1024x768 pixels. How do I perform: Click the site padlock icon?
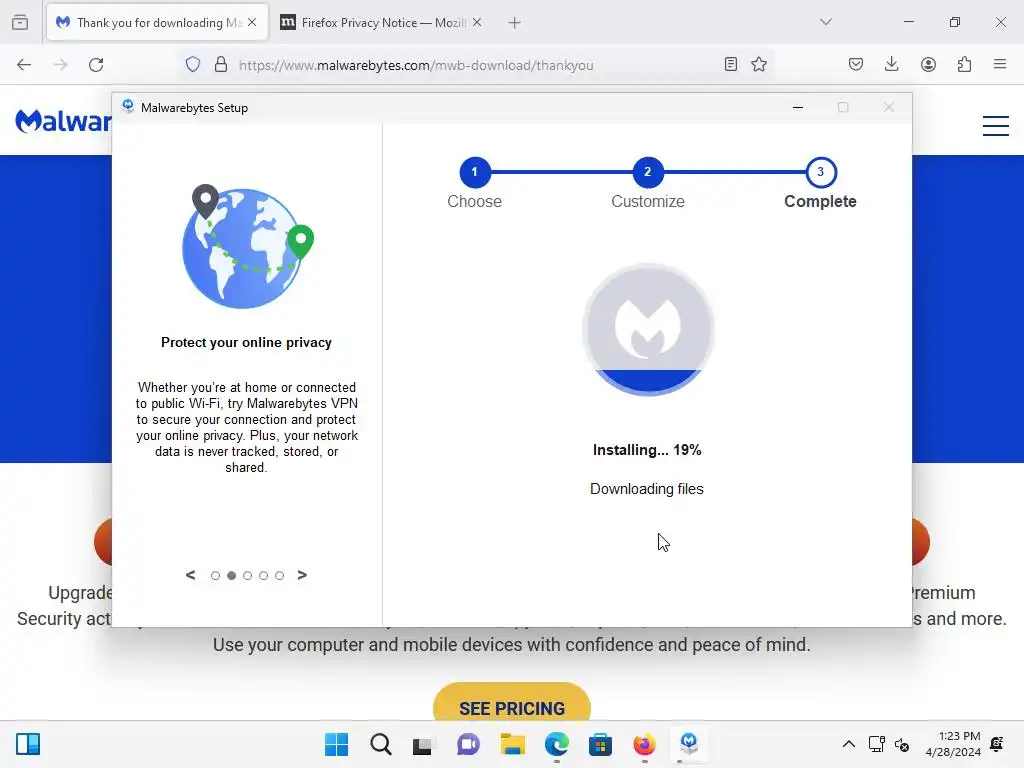221,65
